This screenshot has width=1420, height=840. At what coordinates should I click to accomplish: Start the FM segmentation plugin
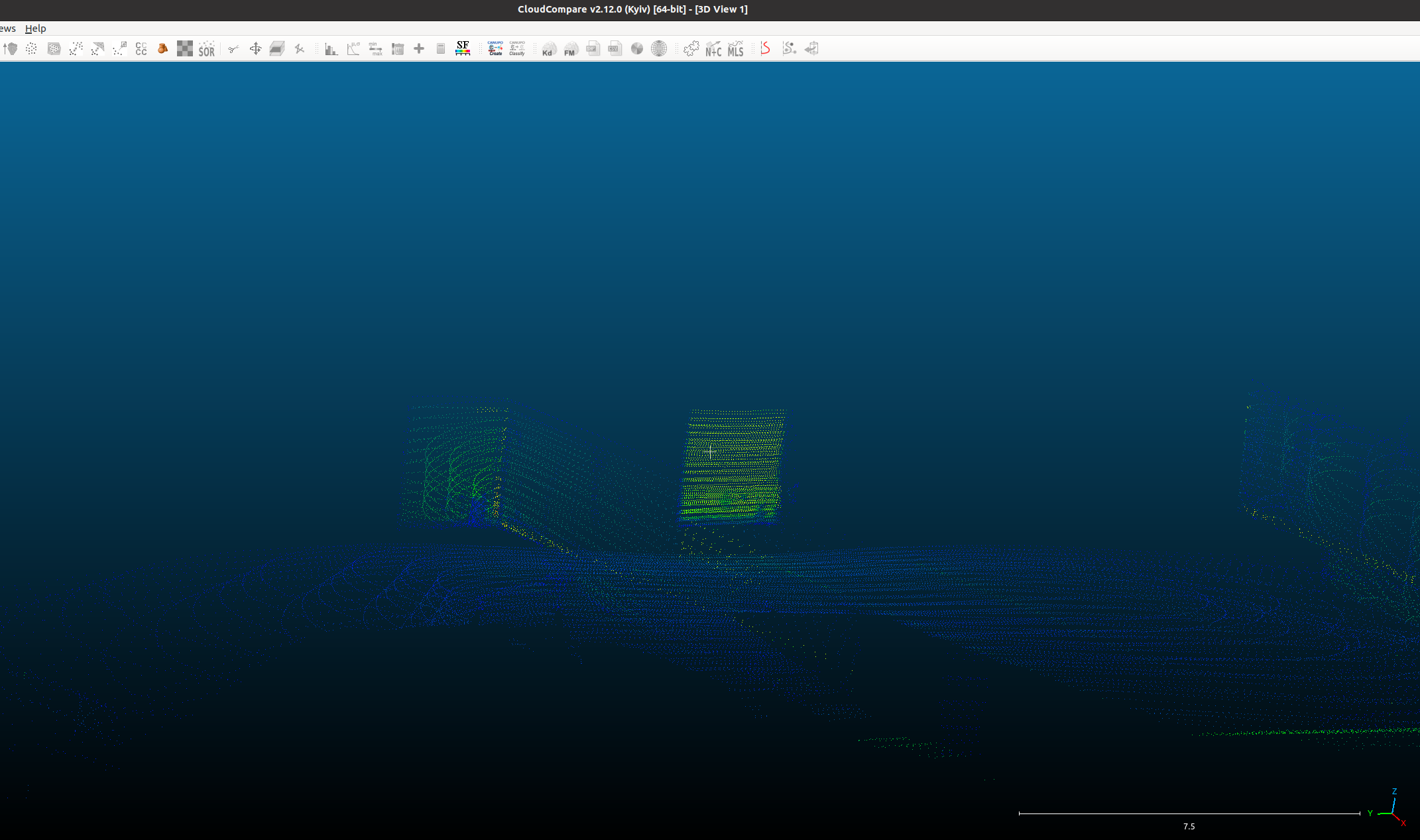point(569,48)
